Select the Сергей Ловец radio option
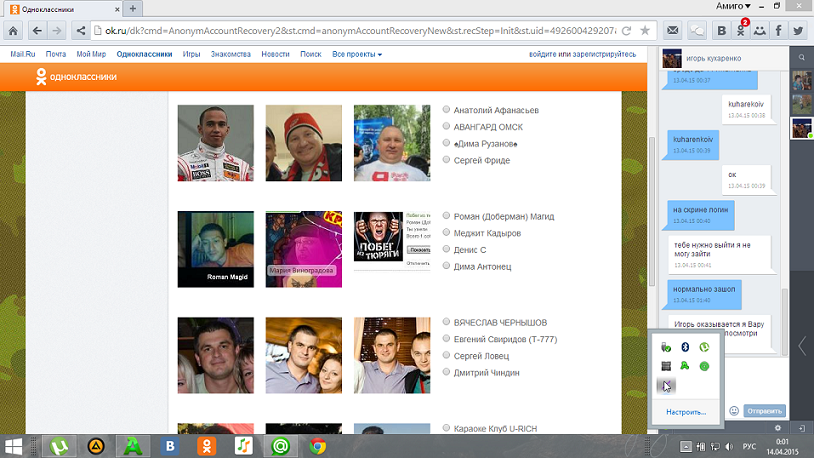 click(x=446, y=355)
